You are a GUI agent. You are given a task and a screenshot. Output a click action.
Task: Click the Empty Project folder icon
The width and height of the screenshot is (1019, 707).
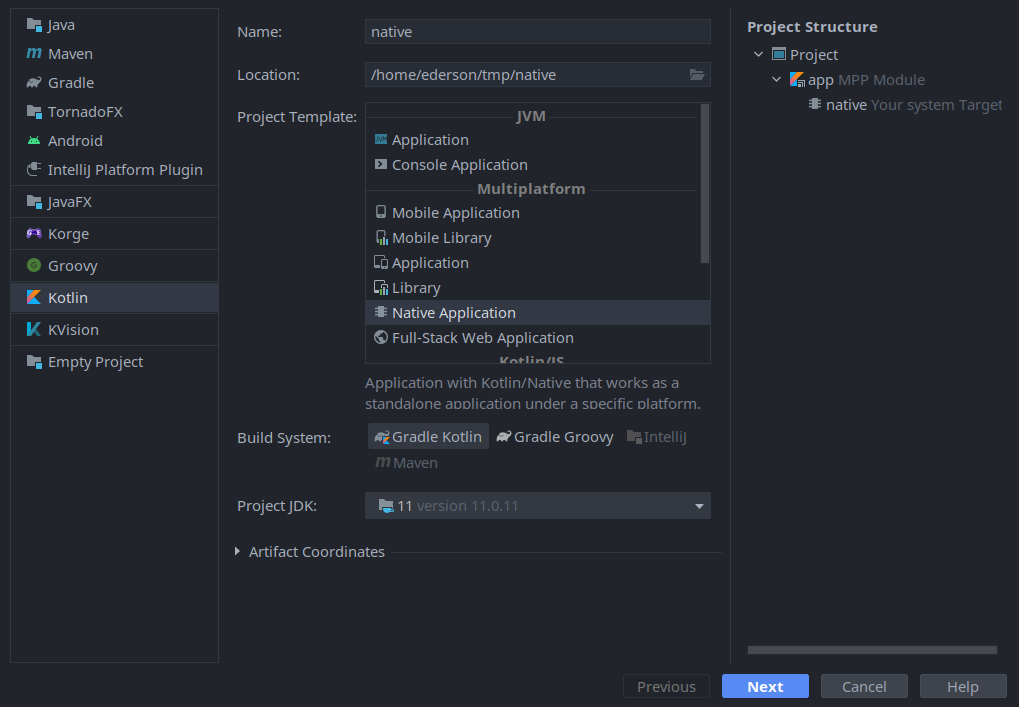pos(34,361)
